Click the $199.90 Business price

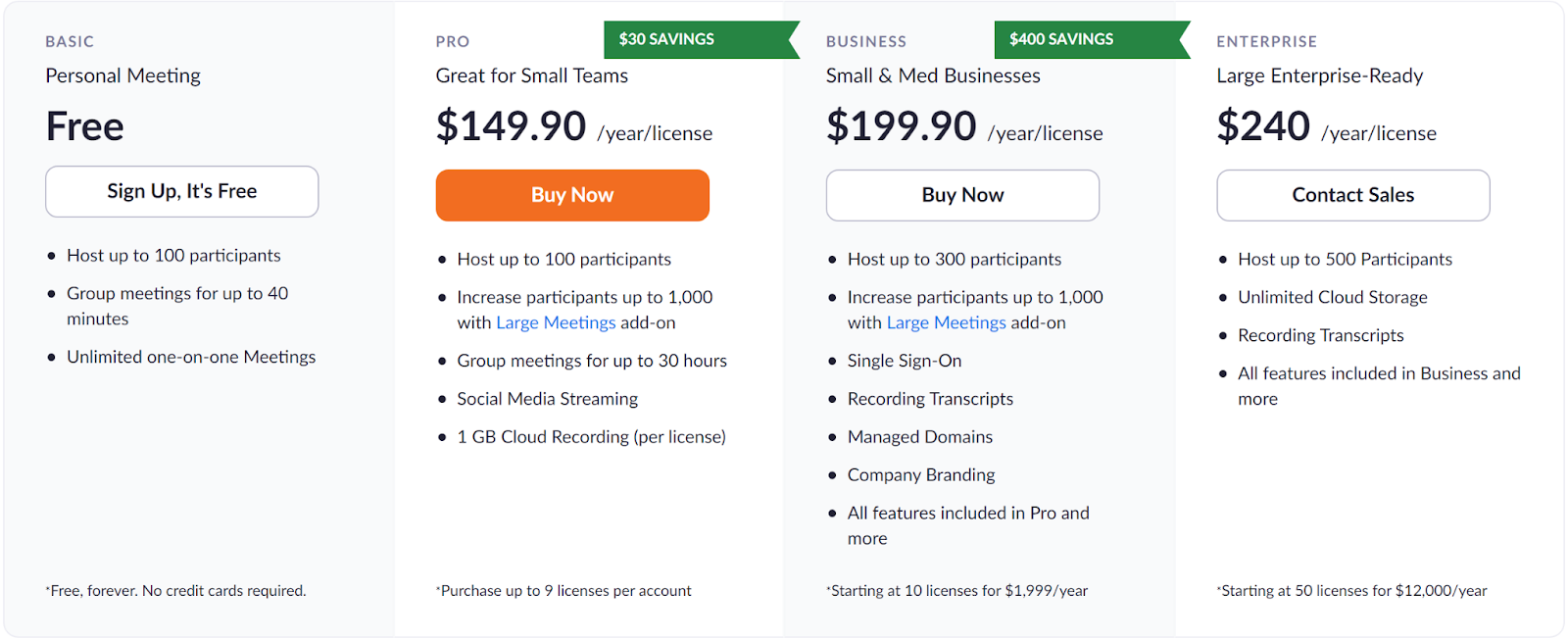coord(901,126)
